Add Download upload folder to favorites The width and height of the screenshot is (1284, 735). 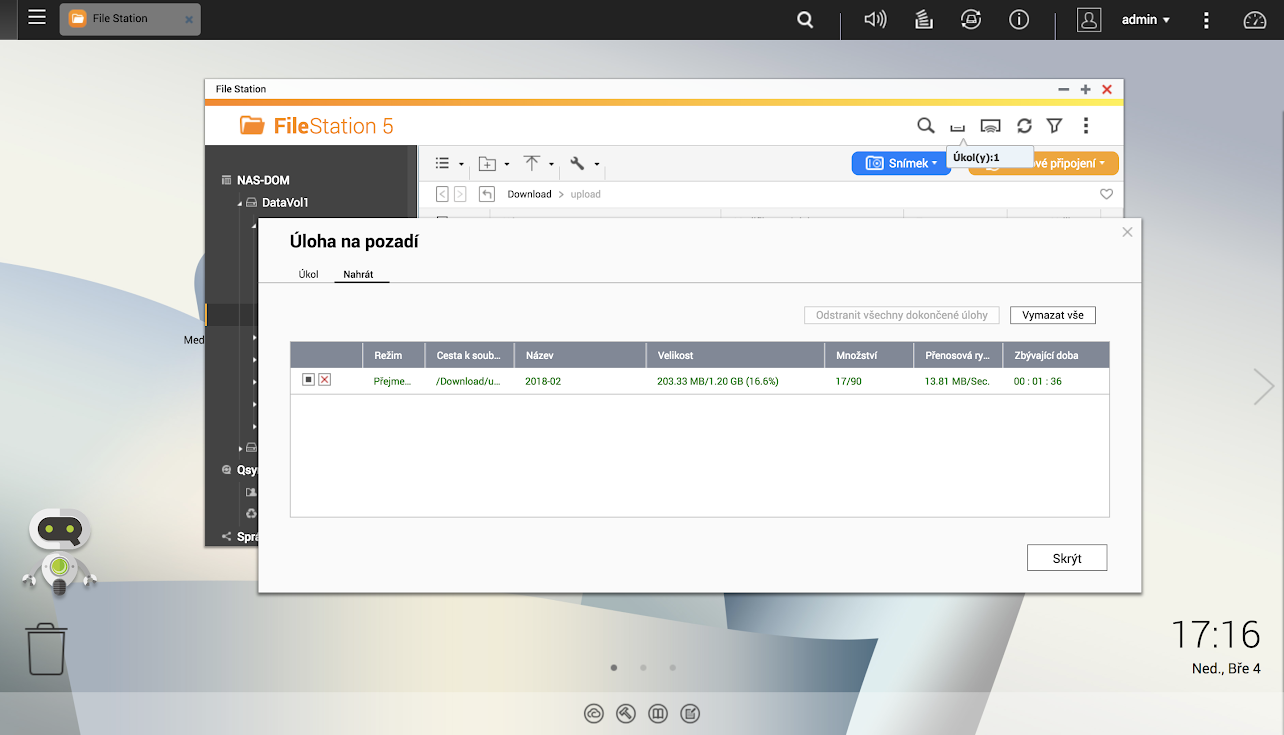(x=1106, y=194)
